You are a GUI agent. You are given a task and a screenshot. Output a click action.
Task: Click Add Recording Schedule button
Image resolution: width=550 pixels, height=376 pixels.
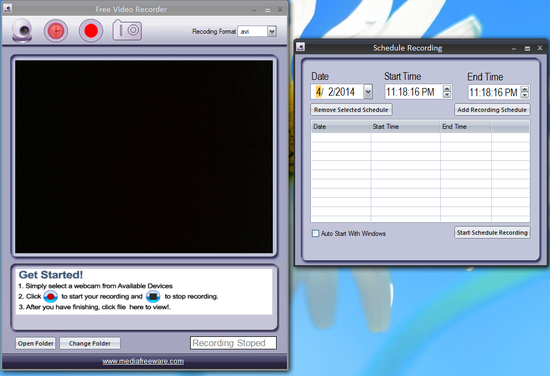point(492,110)
